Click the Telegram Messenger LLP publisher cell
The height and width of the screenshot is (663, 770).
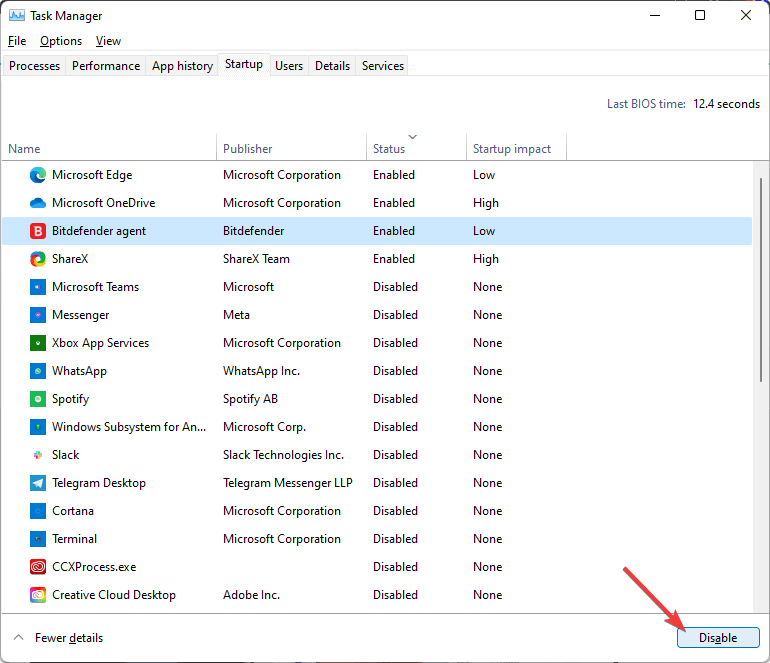[288, 483]
